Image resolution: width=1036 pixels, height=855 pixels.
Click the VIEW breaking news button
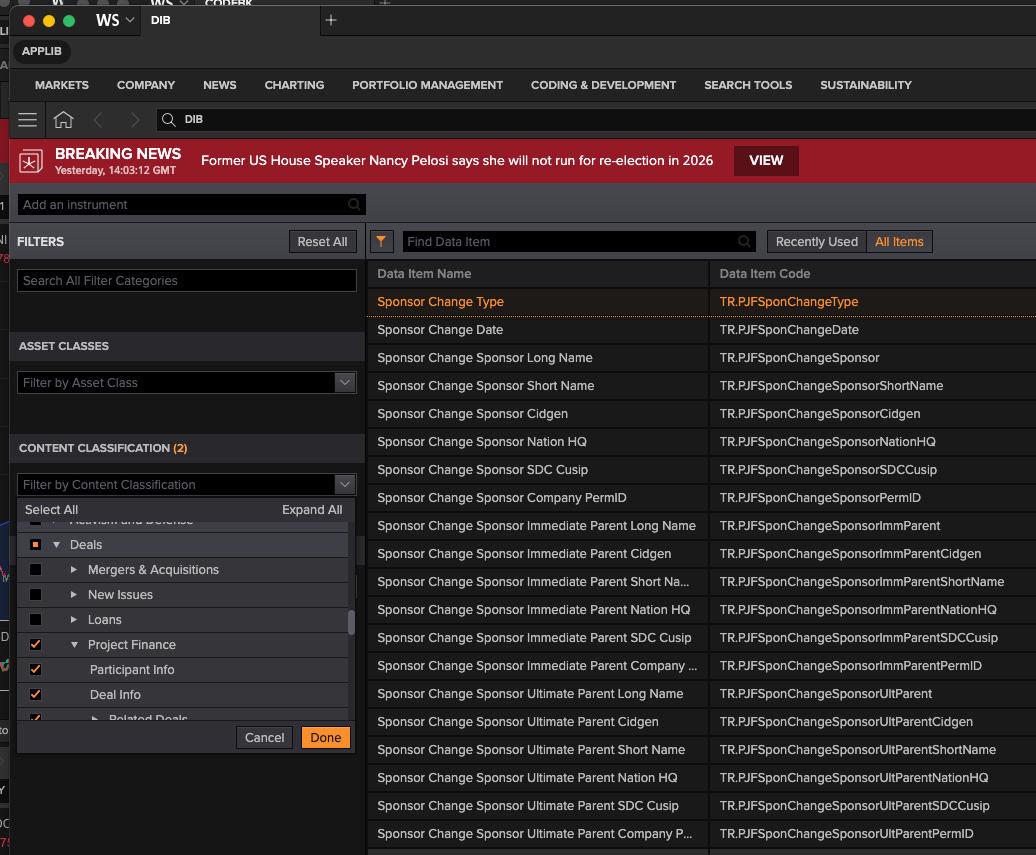[x=766, y=161]
